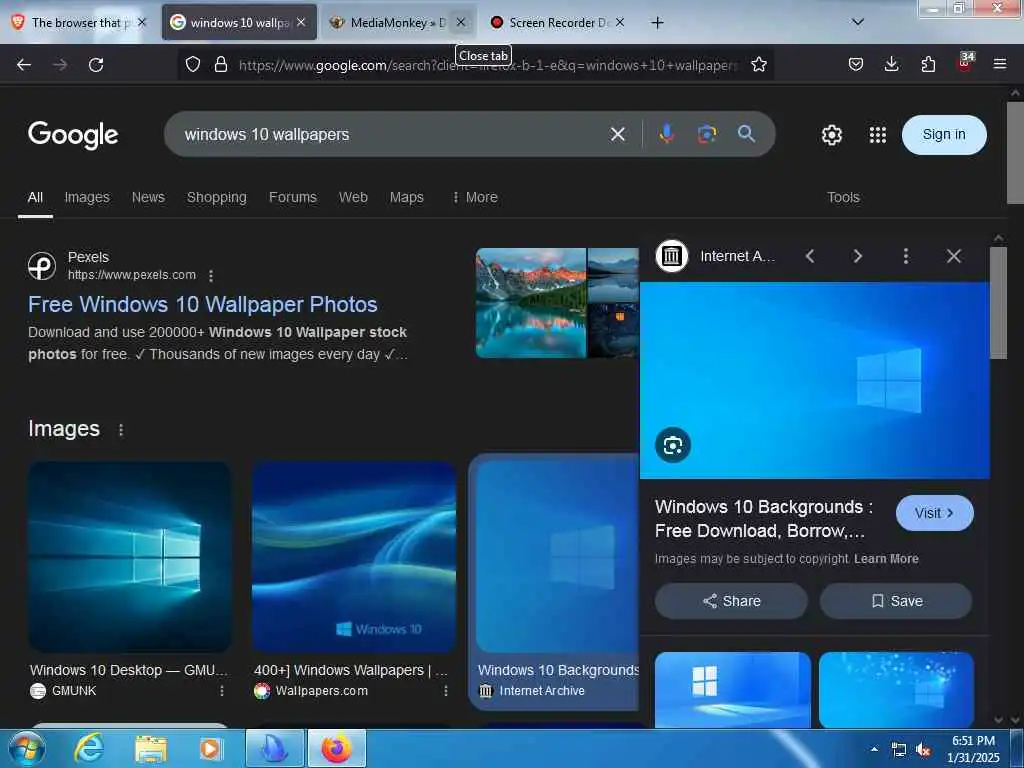This screenshot has height=768, width=1024.
Task: Open the Google apps grid
Action: click(x=878, y=135)
